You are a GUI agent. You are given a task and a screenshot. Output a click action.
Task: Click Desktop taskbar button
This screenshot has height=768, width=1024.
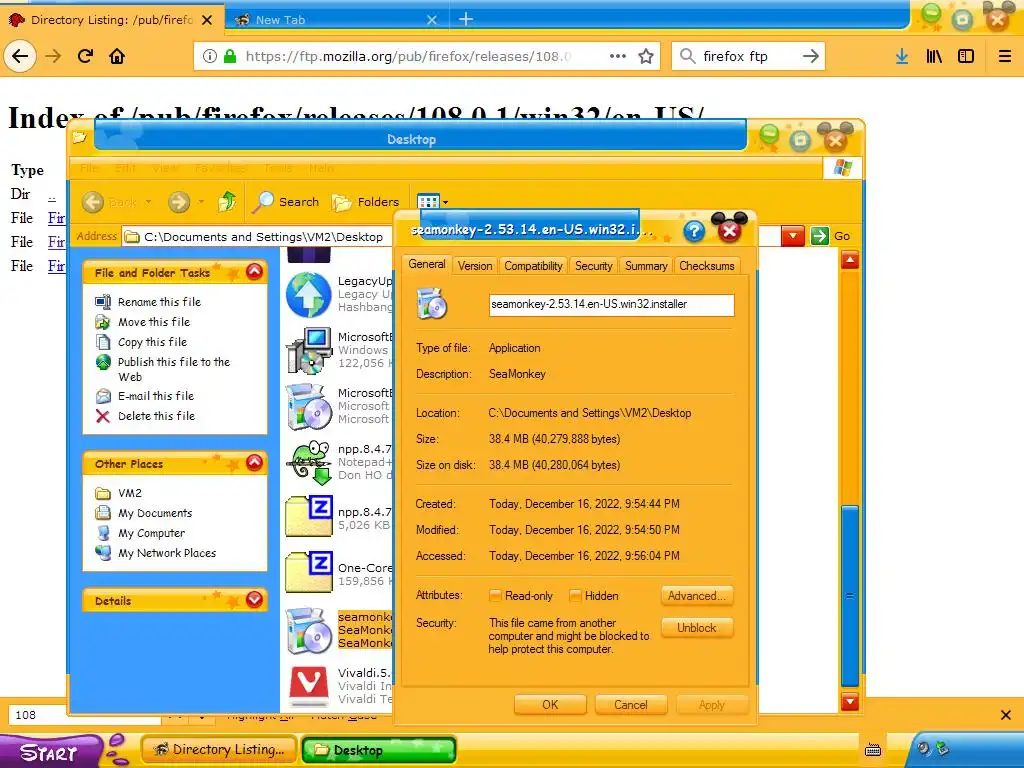(x=379, y=750)
